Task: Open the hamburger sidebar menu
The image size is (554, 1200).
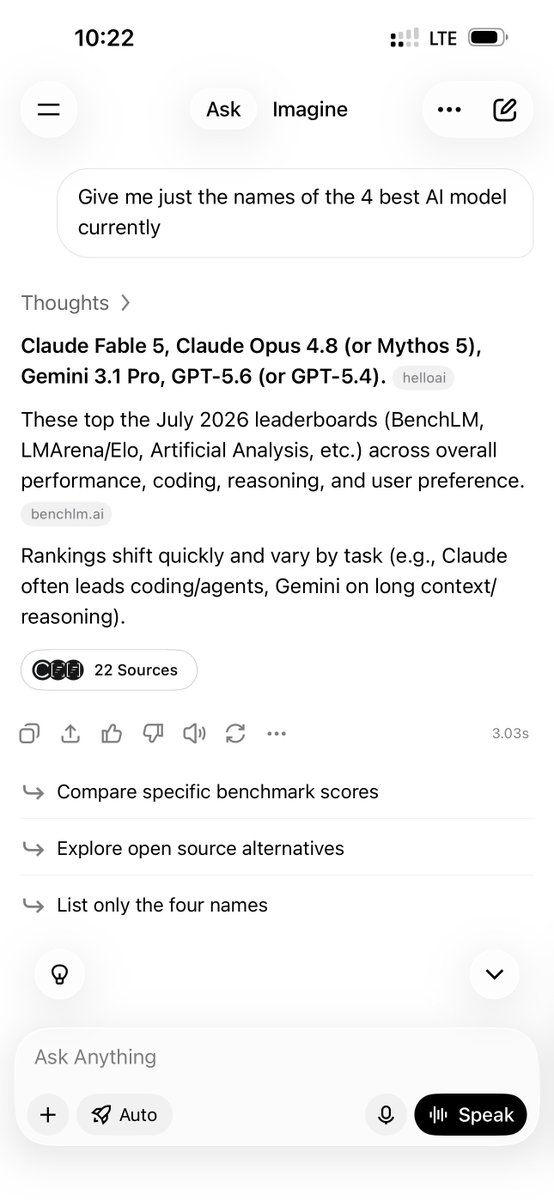Action: pos(48,110)
